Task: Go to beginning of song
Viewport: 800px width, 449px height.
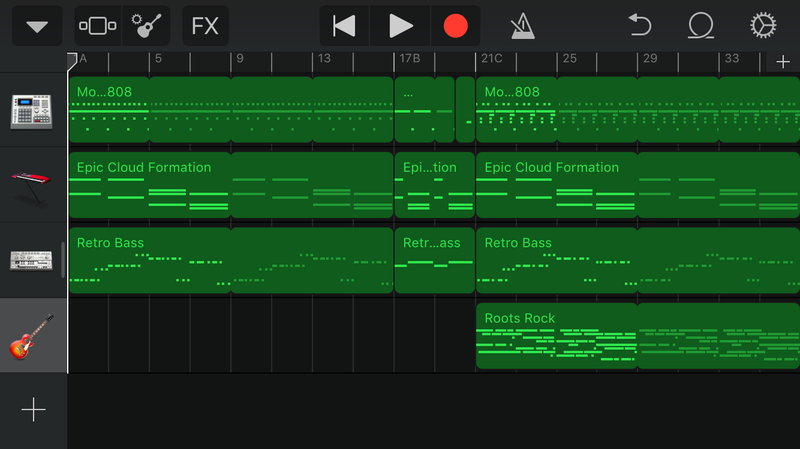Action: click(344, 26)
